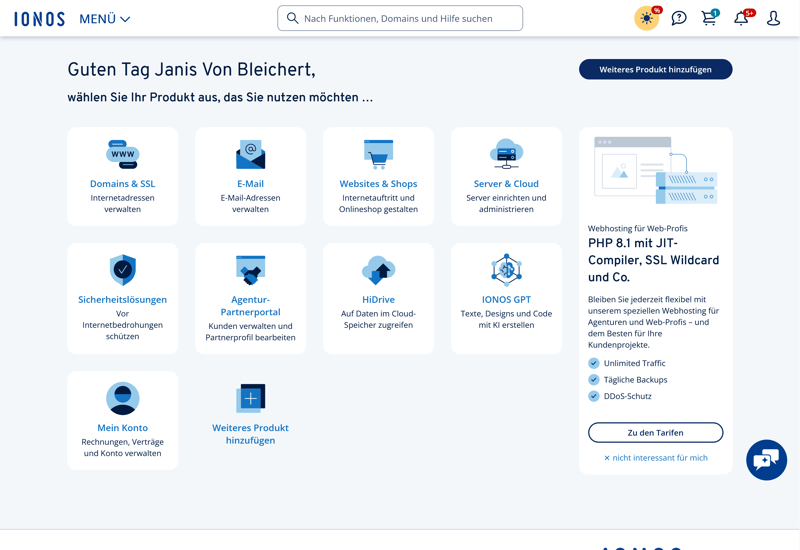Open the shopping cart icon
This screenshot has width=800, height=550.
point(709,18)
